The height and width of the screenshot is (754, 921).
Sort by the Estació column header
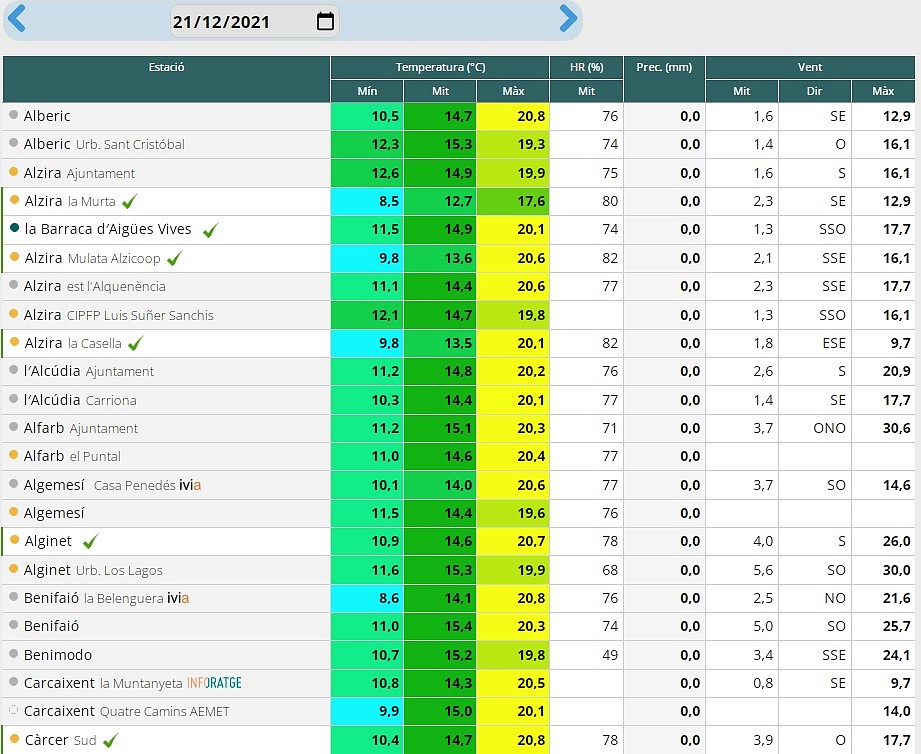click(166, 79)
